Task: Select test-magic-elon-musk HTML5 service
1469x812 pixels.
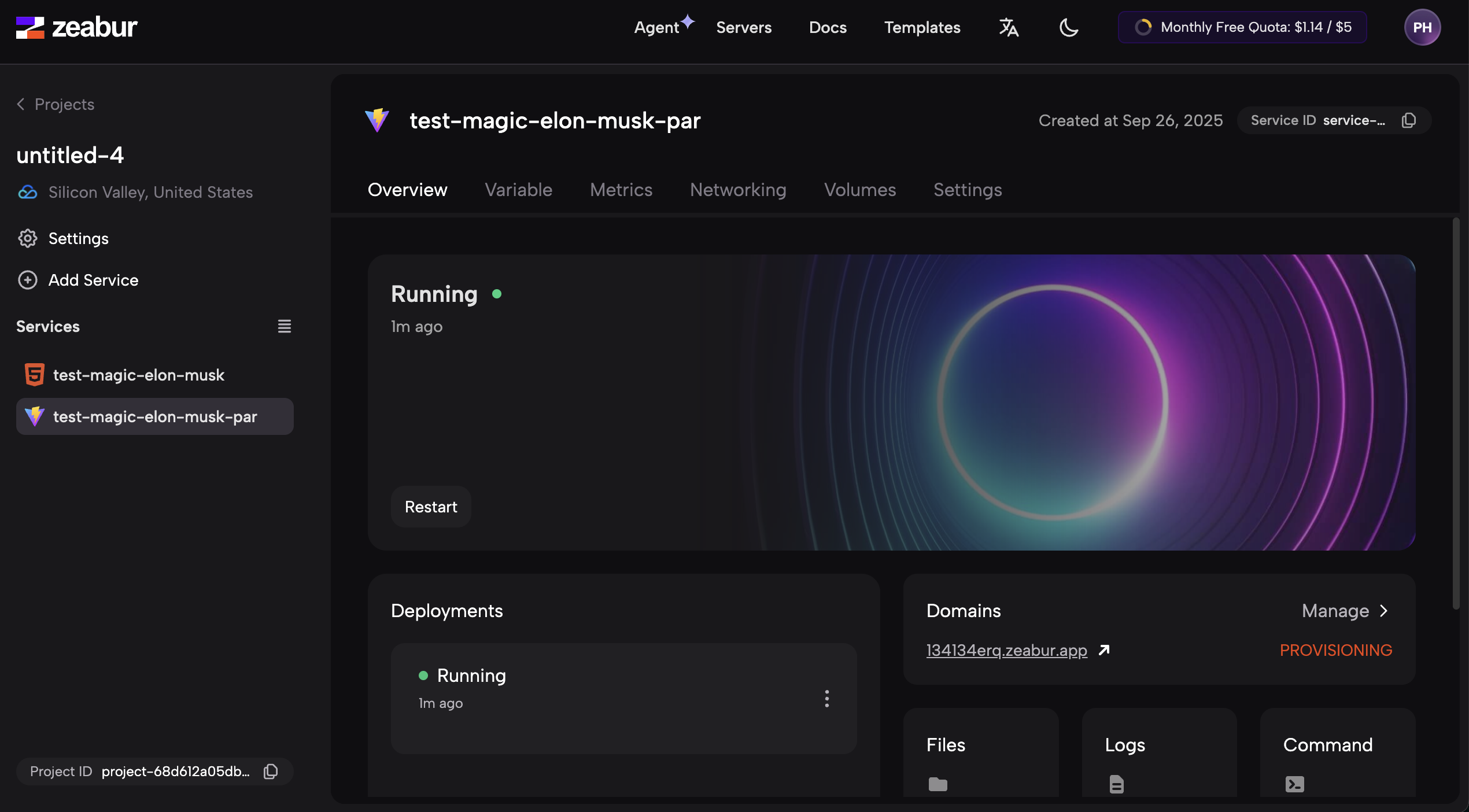Action: (138, 375)
